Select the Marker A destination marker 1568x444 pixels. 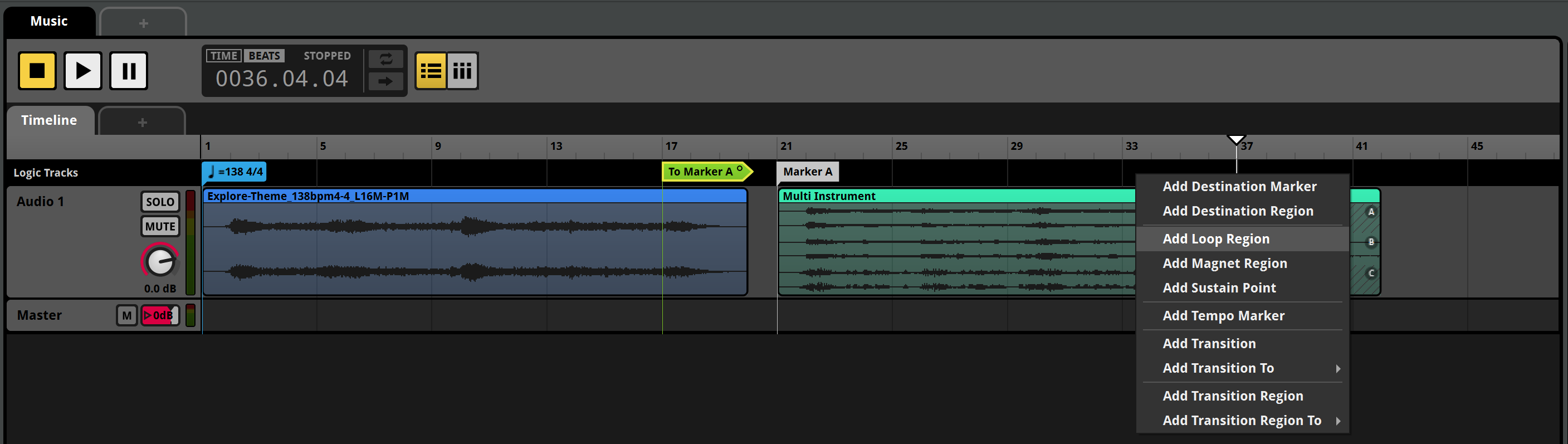coord(807,172)
